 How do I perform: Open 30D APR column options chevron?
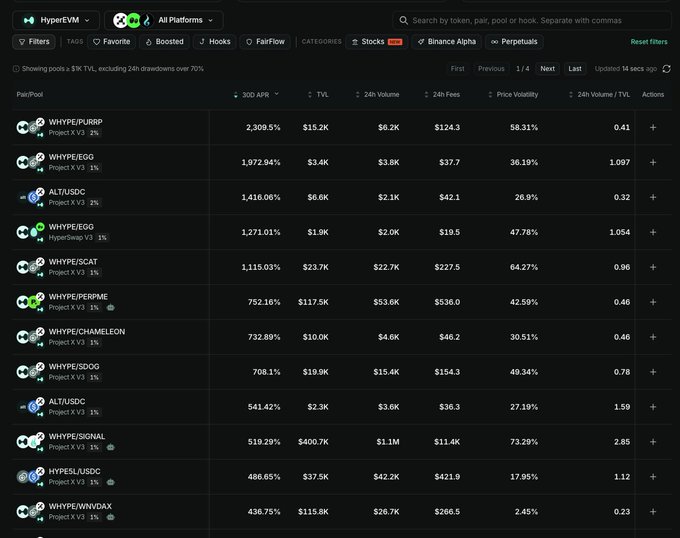[277, 94]
